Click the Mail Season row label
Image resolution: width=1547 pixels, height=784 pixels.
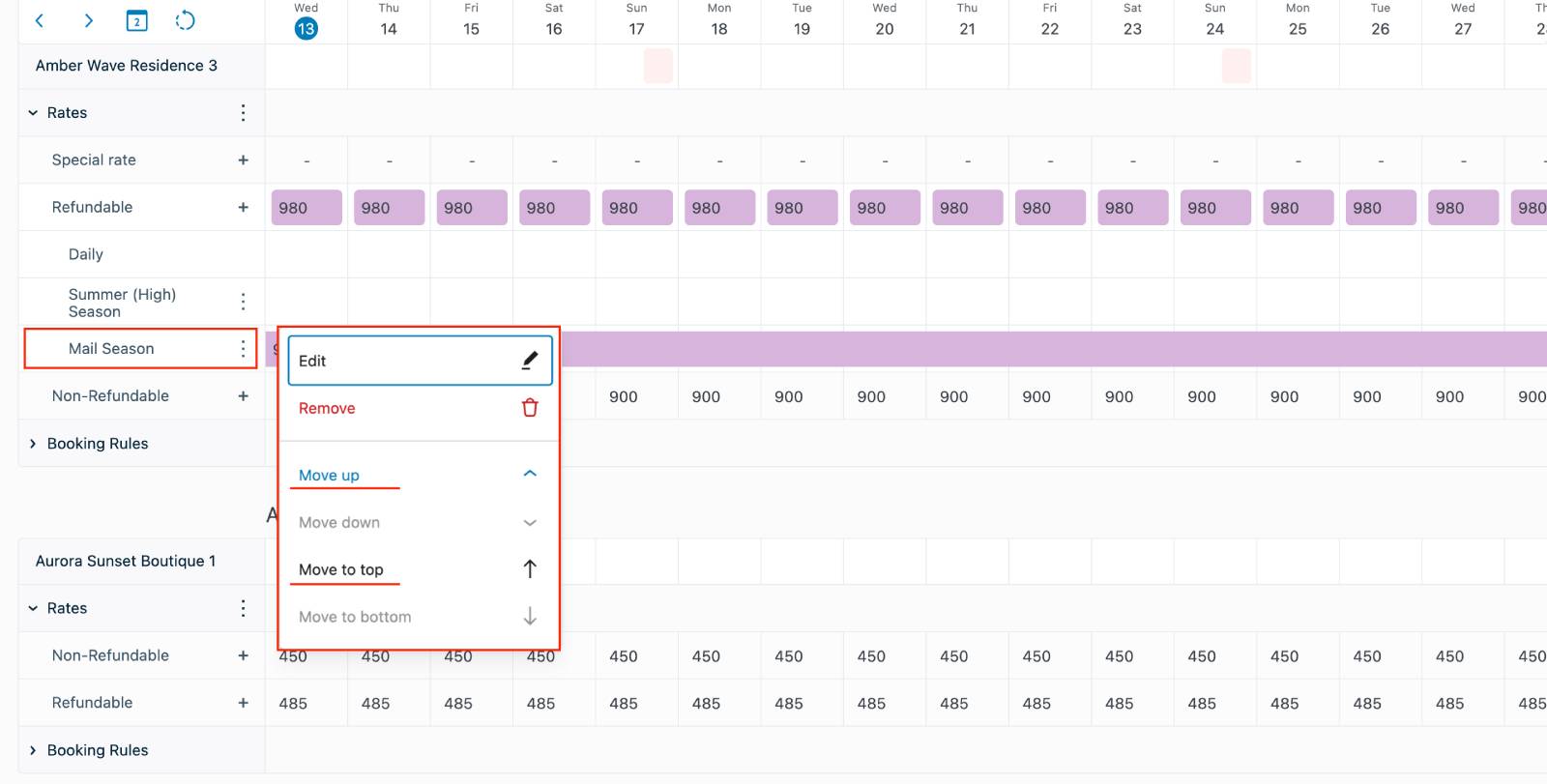[x=111, y=349]
